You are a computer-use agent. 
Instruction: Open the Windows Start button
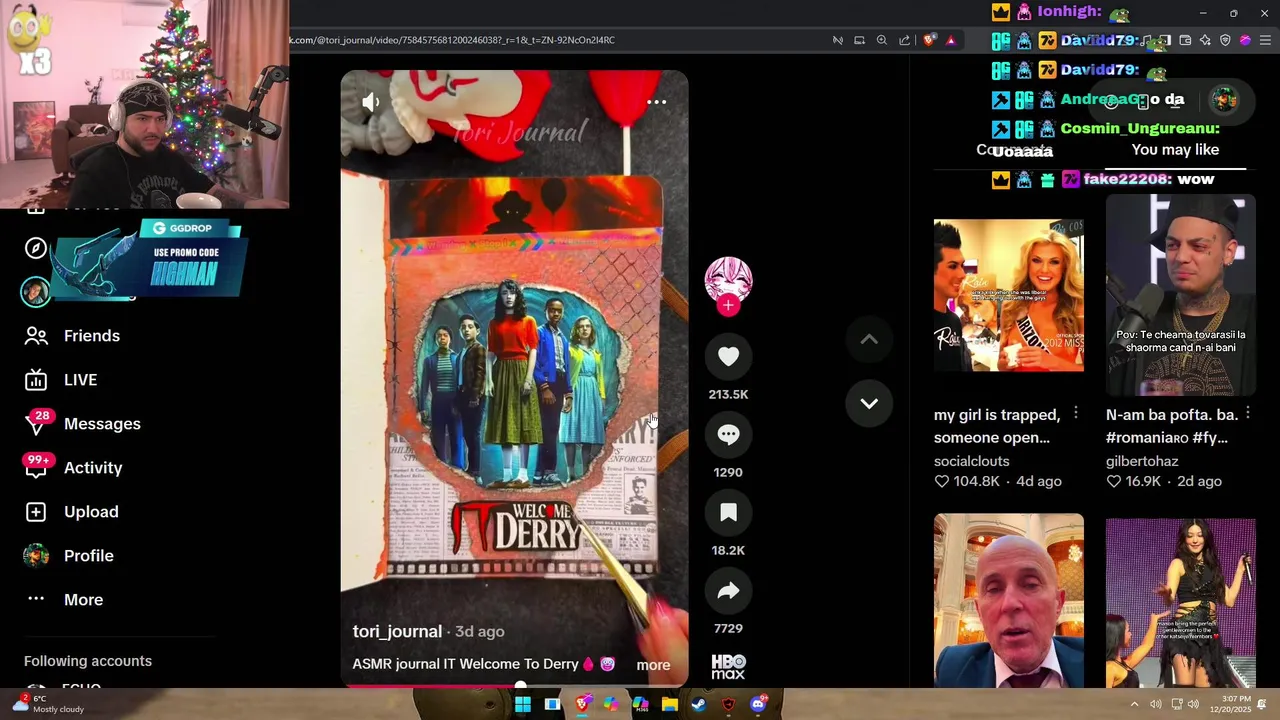pyautogui.click(x=523, y=704)
